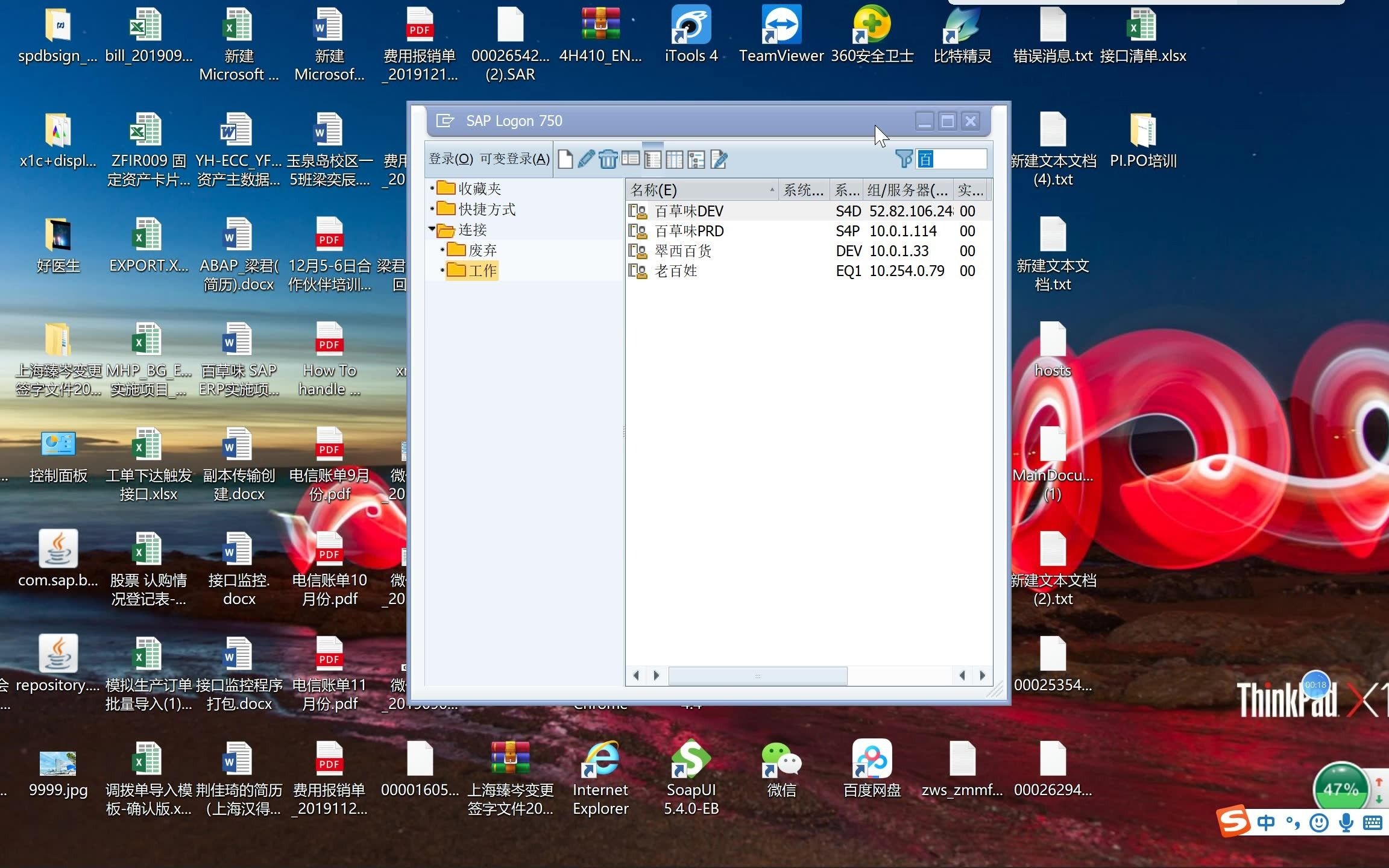Screen dimensions: 1389x868
Task: Select 电信账单9月份.pdf desktop file
Action: (x=329, y=464)
